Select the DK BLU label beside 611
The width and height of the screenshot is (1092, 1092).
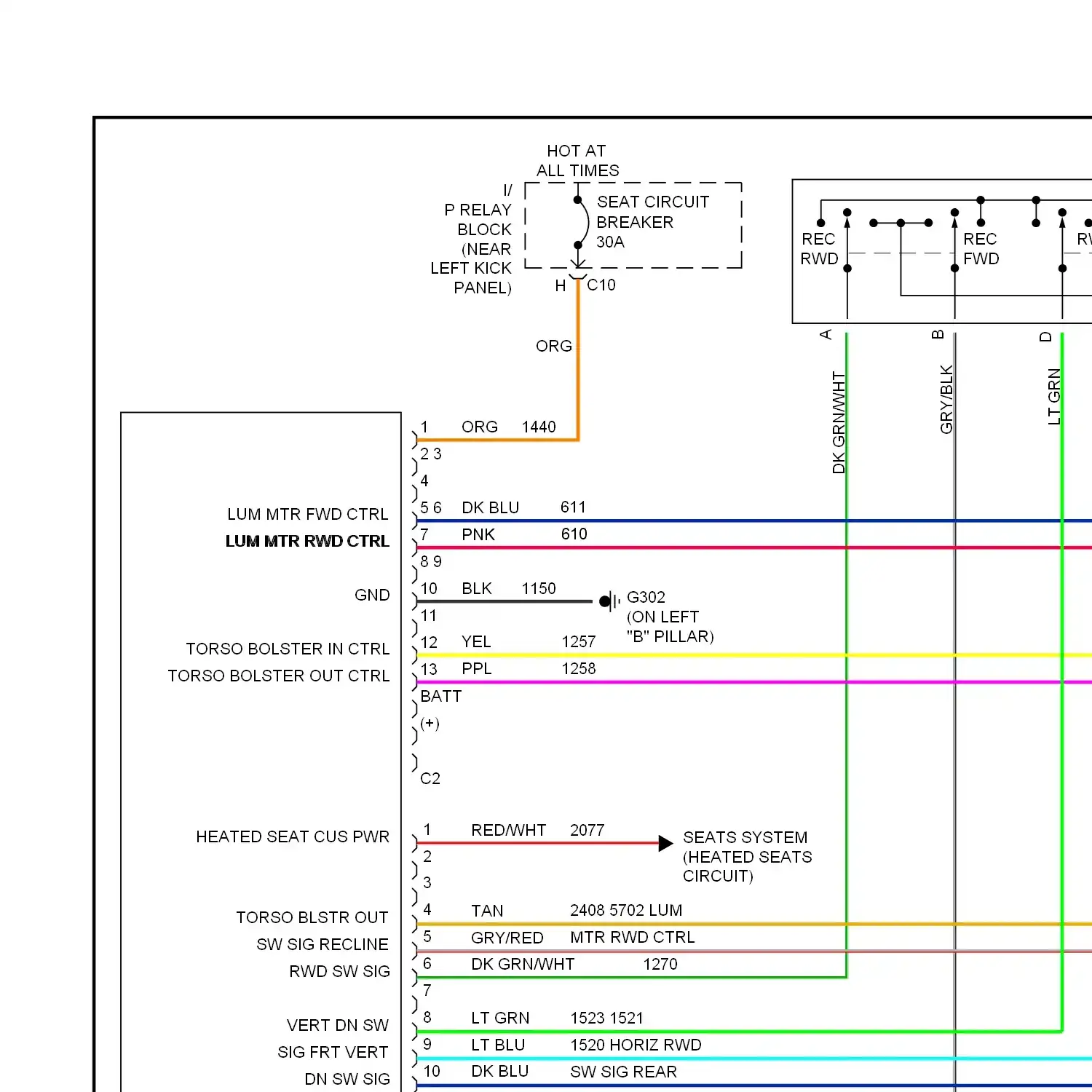point(491,508)
